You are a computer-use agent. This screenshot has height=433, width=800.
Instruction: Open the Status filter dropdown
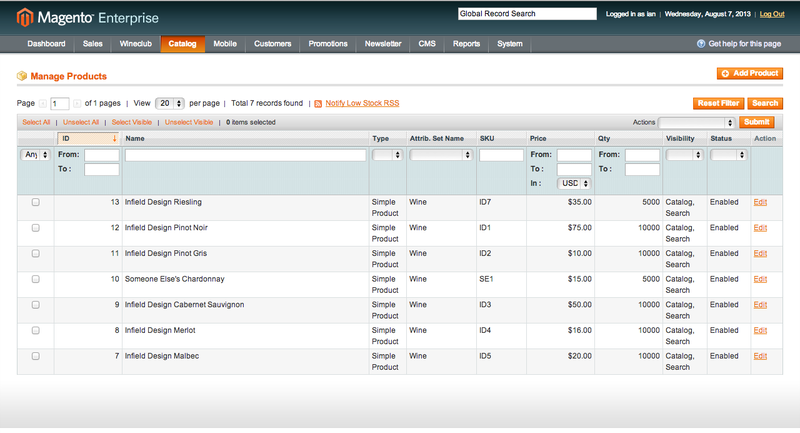pyautogui.click(x=729, y=155)
